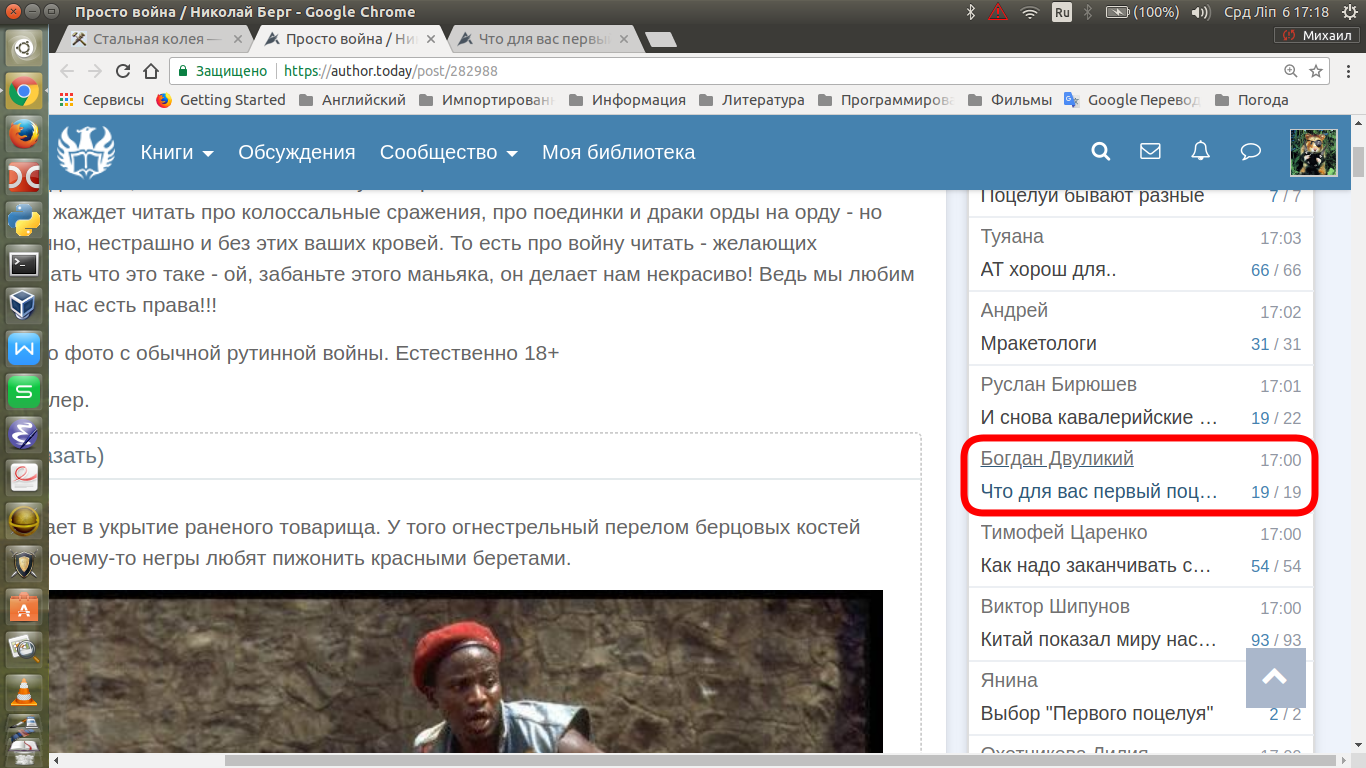
Task: Launch Firefox from the Ubuntu dock
Action: click(x=23, y=132)
